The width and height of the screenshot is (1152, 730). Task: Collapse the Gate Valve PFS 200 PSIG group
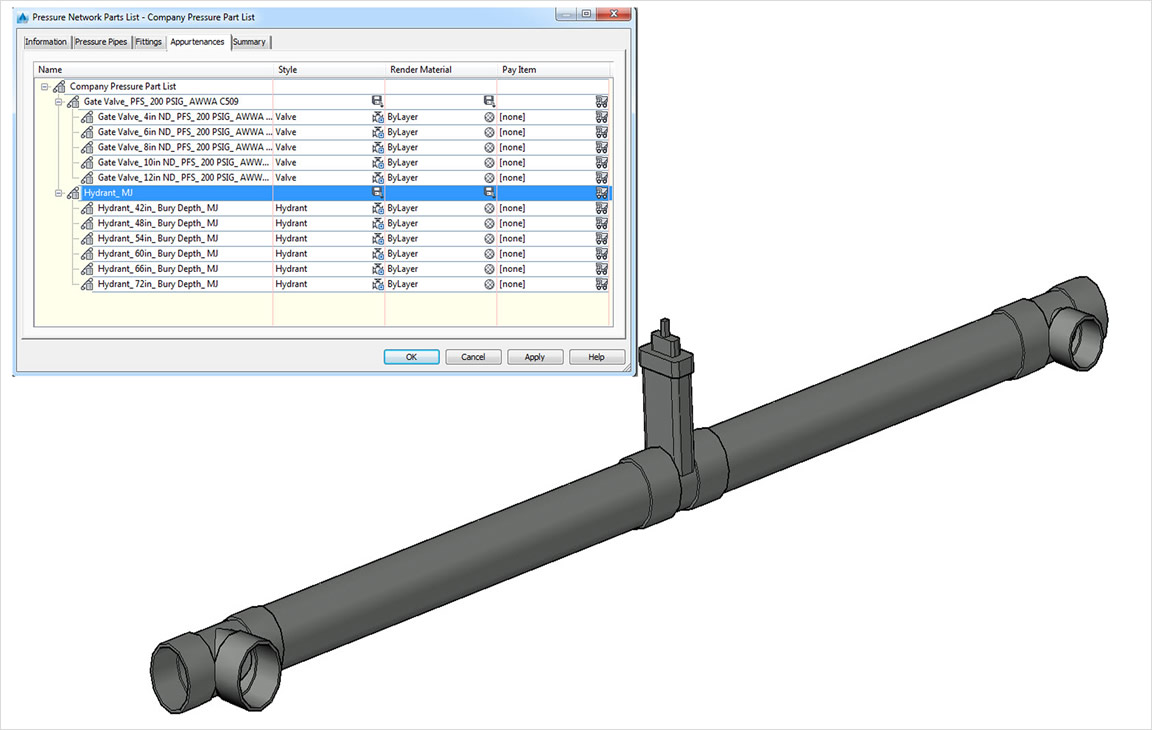point(59,102)
